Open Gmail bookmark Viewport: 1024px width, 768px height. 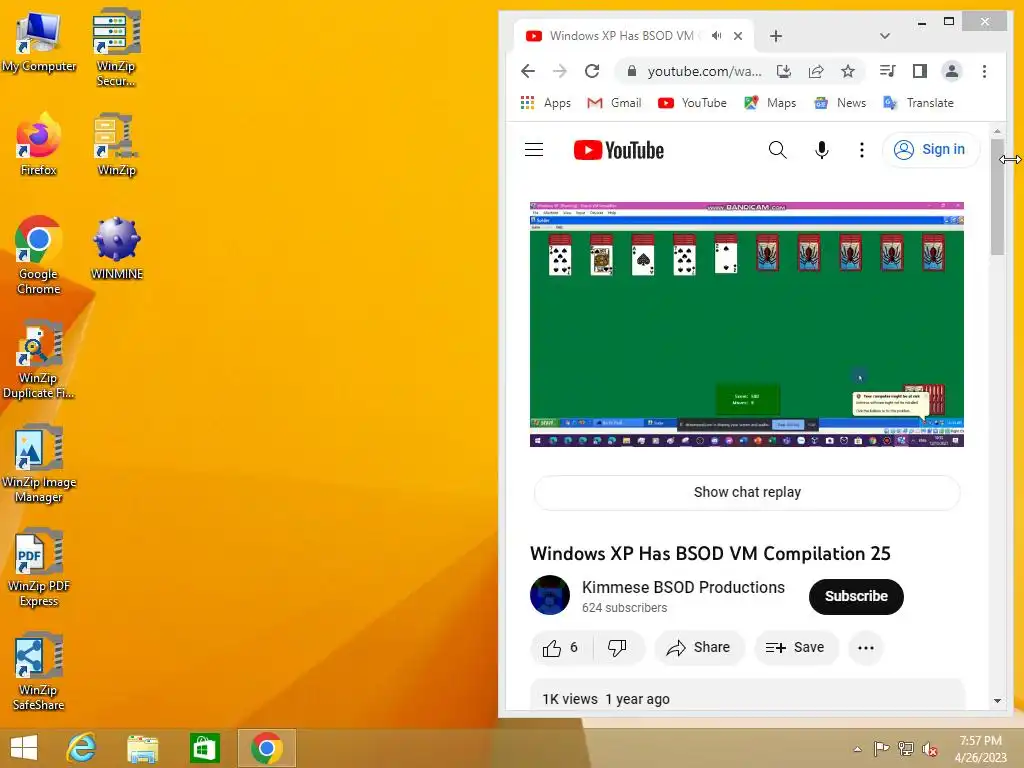point(614,103)
